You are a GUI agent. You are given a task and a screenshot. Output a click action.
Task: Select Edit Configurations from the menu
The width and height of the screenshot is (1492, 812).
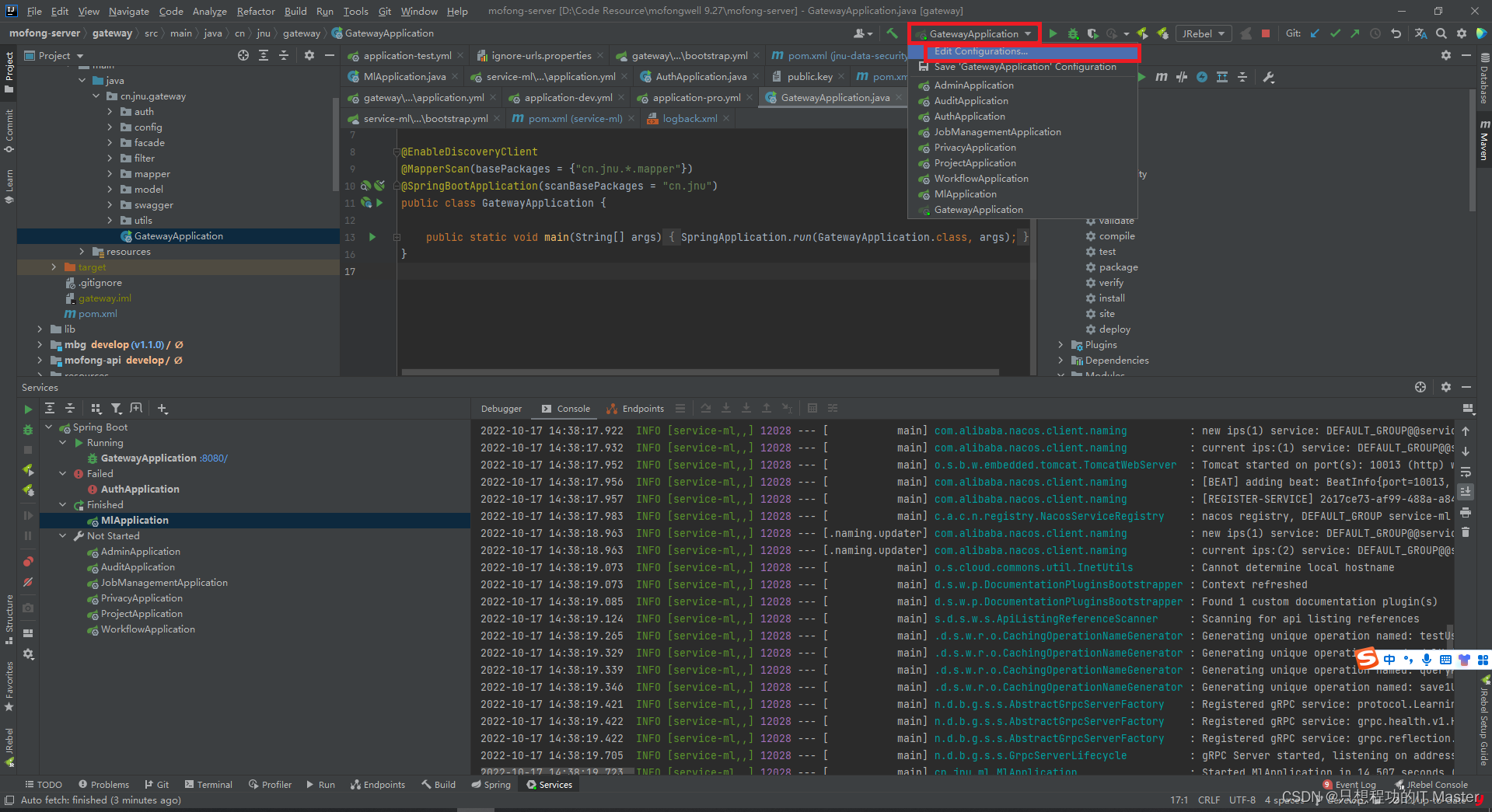[981, 51]
